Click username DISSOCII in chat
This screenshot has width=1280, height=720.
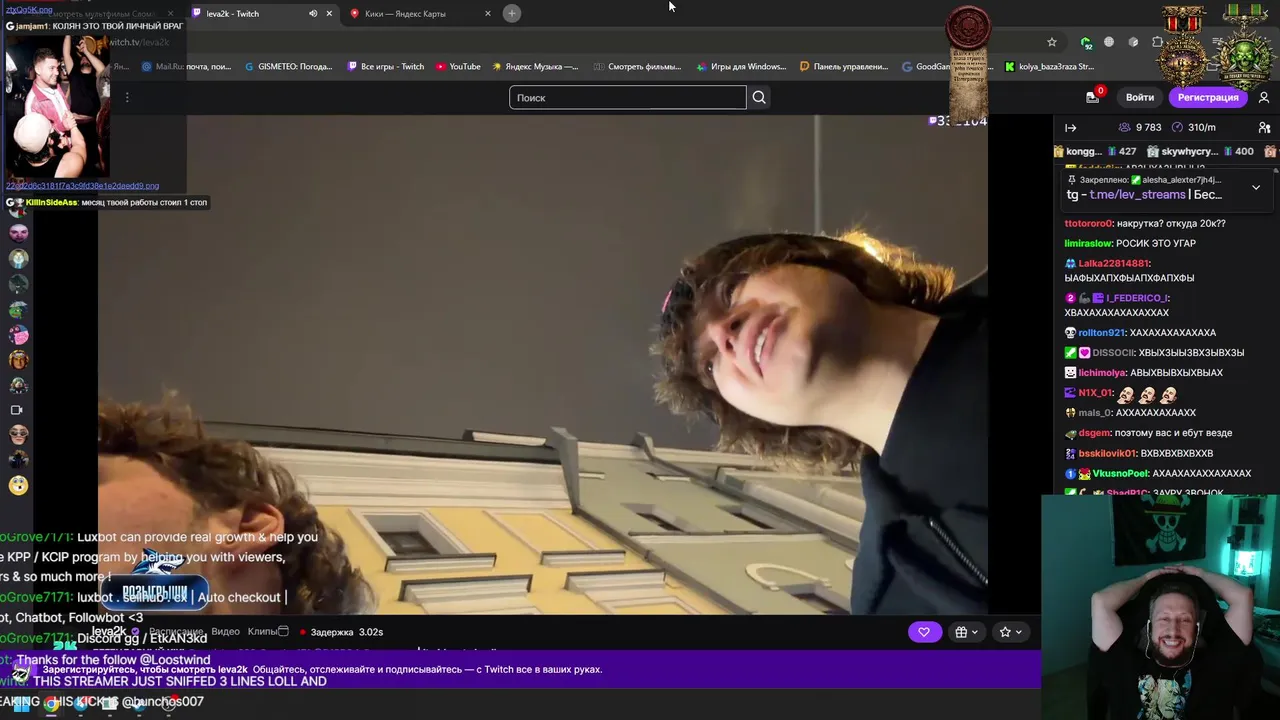pos(1113,353)
